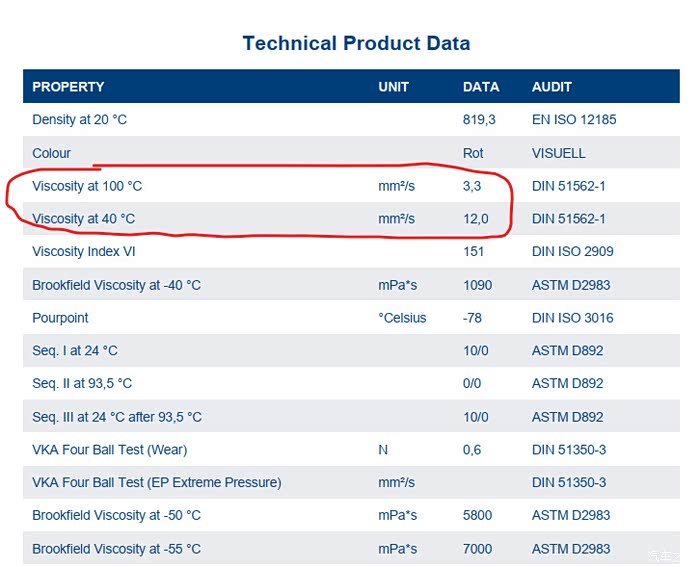Select the Density at 20 °C row label
The image size is (700, 567).
tap(79, 120)
